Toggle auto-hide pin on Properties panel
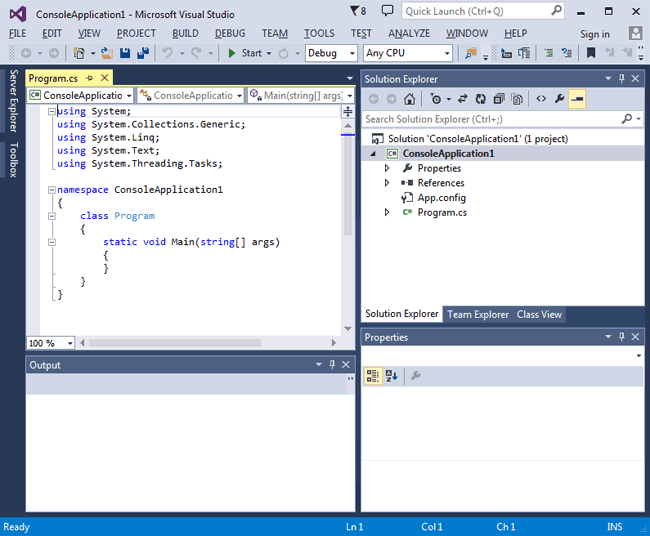The height and width of the screenshot is (536, 650). [x=621, y=337]
